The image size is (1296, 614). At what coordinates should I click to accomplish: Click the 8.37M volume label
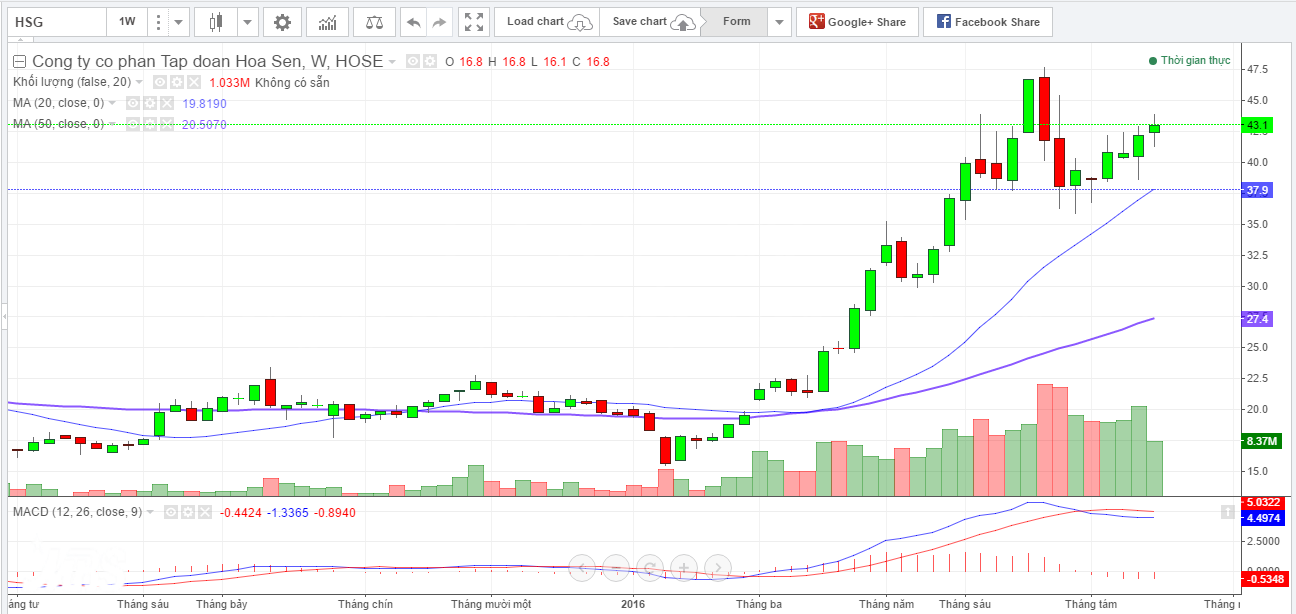1260,441
